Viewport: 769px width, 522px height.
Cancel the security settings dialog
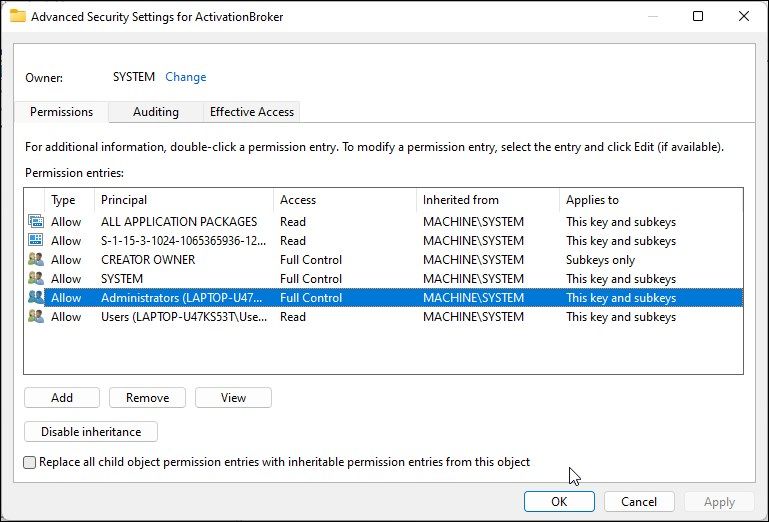[x=638, y=502]
